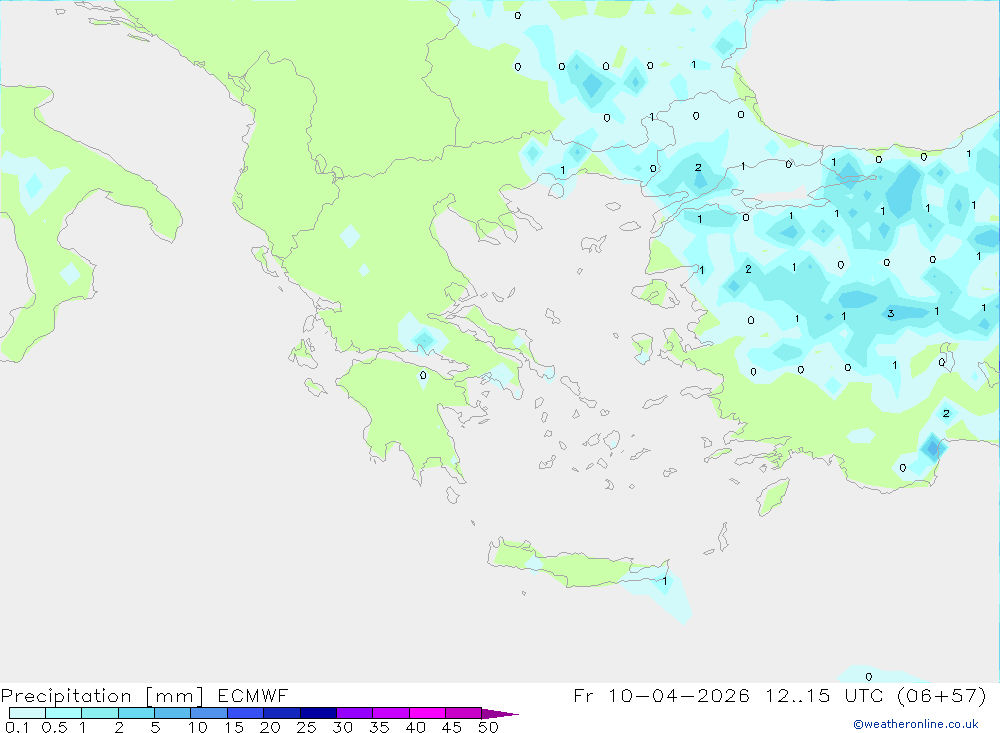1000x733 pixels.
Task: Select the navy swatch between 25 and 30
Action: 318,713
